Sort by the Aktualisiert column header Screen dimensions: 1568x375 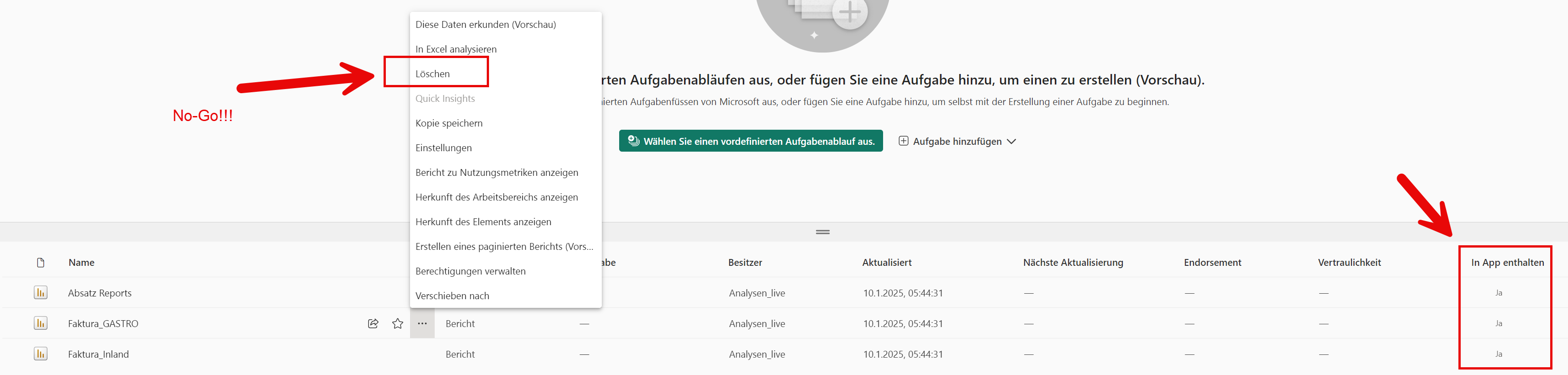(886, 262)
